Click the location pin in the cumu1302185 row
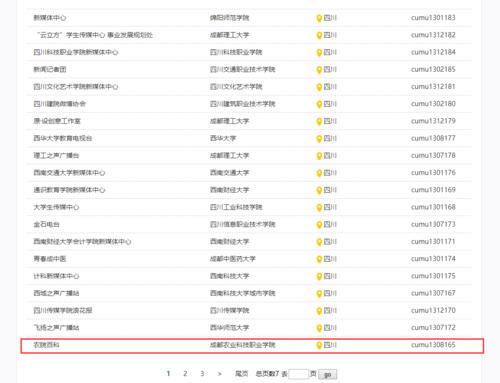 [319, 70]
